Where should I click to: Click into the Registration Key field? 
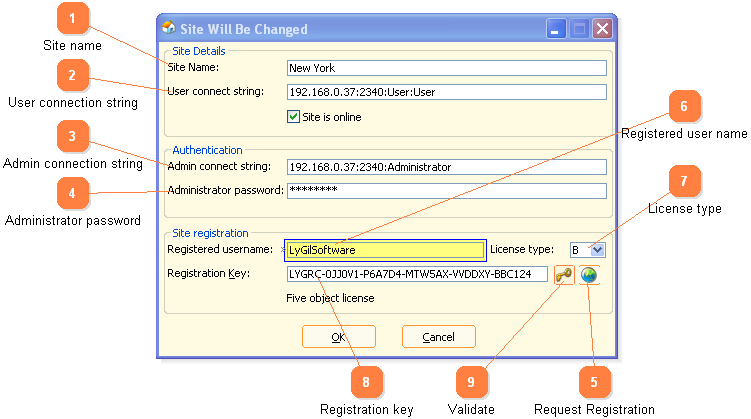pyautogui.click(x=417, y=274)
